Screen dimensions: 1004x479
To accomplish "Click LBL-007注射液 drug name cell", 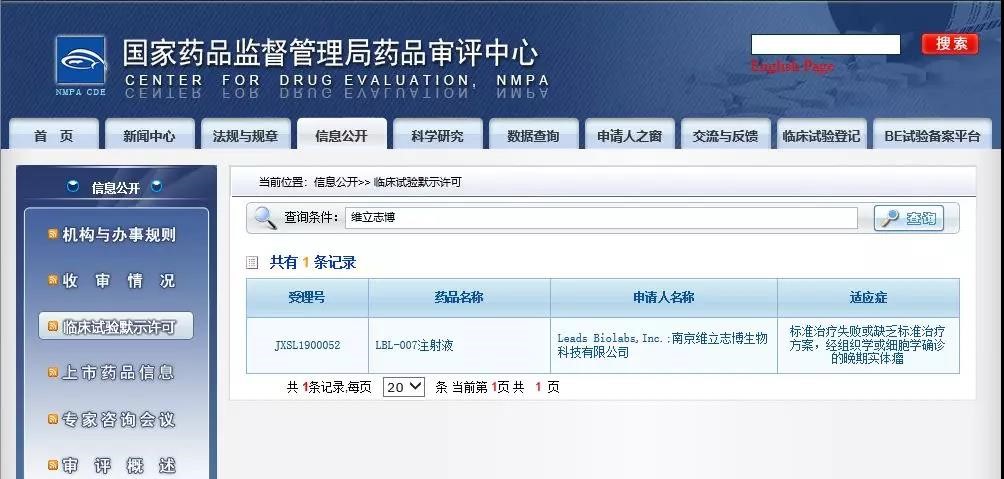I will [x=459, y=345].
